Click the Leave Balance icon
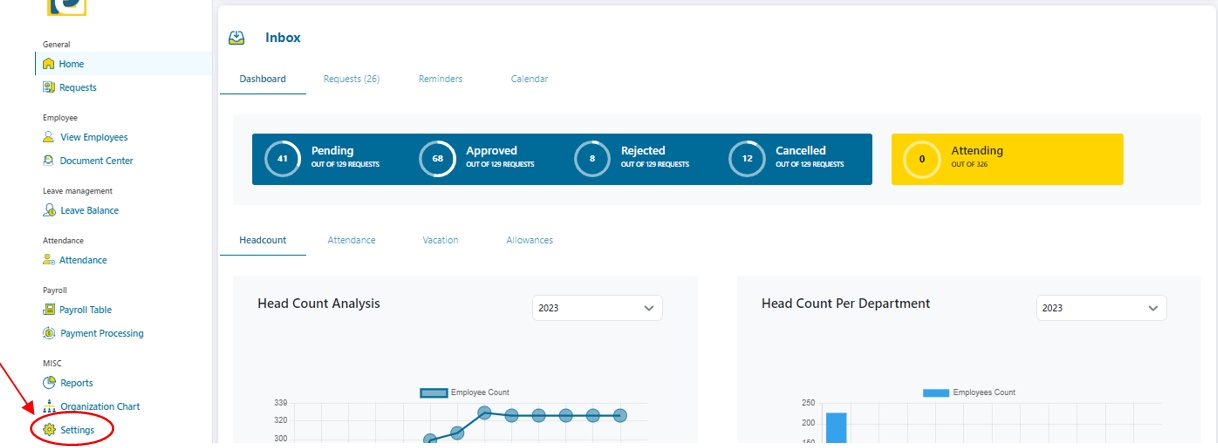Viewport: 1218px width, 448px height. 49,211
